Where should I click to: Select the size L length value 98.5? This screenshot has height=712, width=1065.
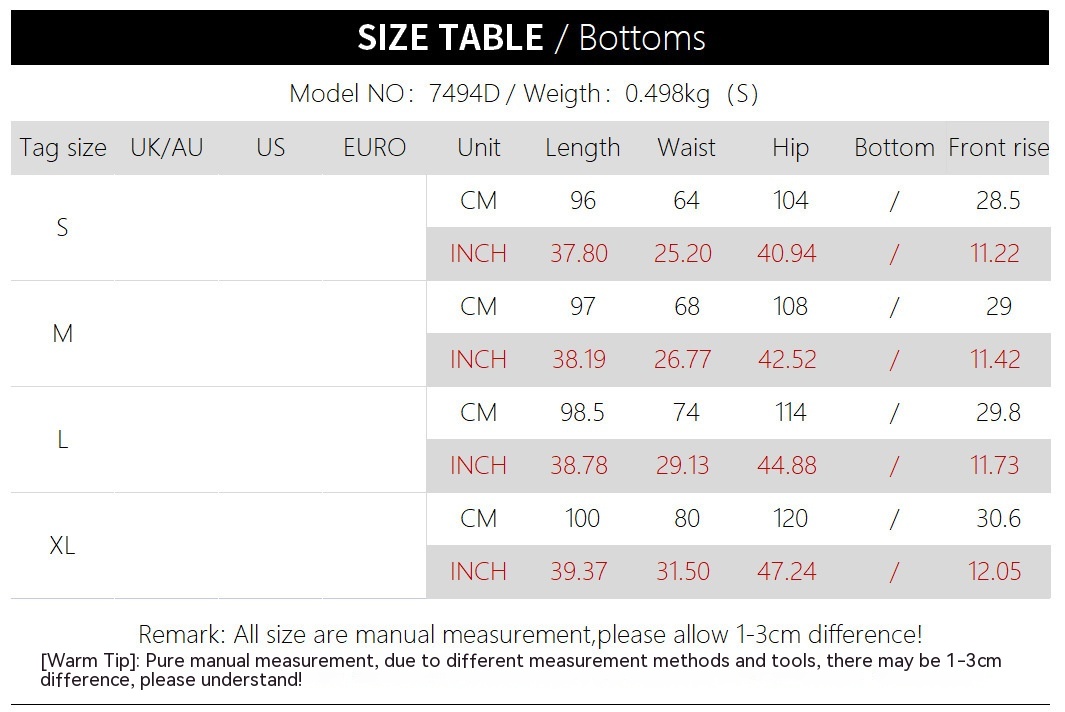click(582, 413)
